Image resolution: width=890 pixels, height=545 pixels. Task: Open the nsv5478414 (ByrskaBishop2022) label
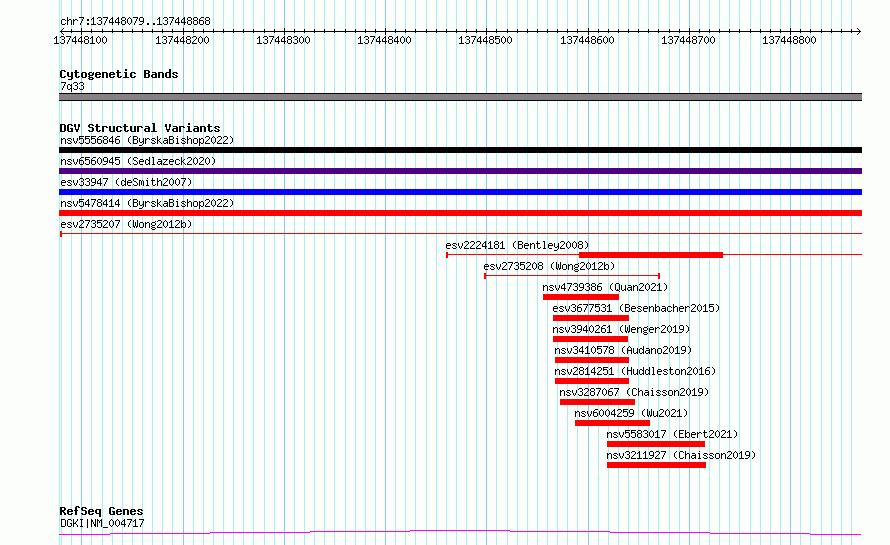coord(147,203)
